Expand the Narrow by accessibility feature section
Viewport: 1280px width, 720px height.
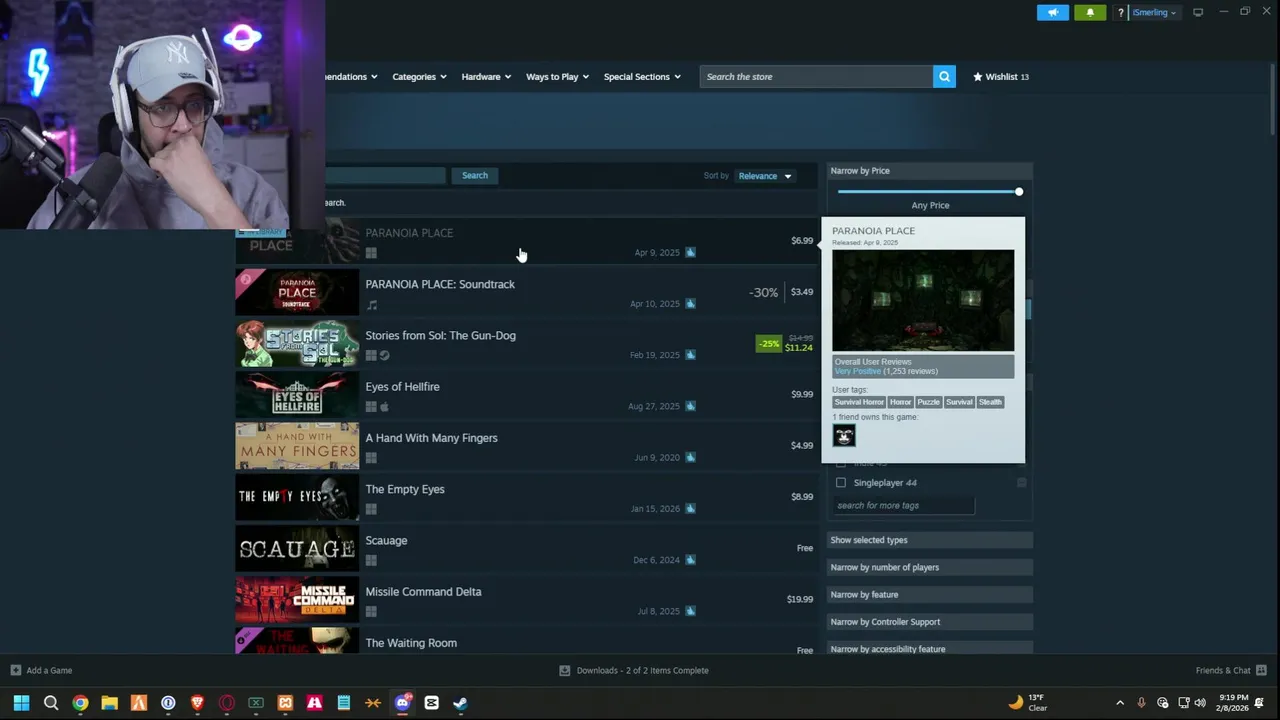tap(930, 648)
